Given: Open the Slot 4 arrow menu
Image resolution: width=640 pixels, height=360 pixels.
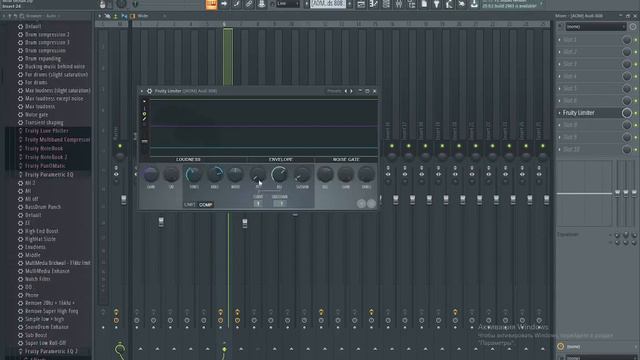Looking at the screenshot, I should (559, 76).
